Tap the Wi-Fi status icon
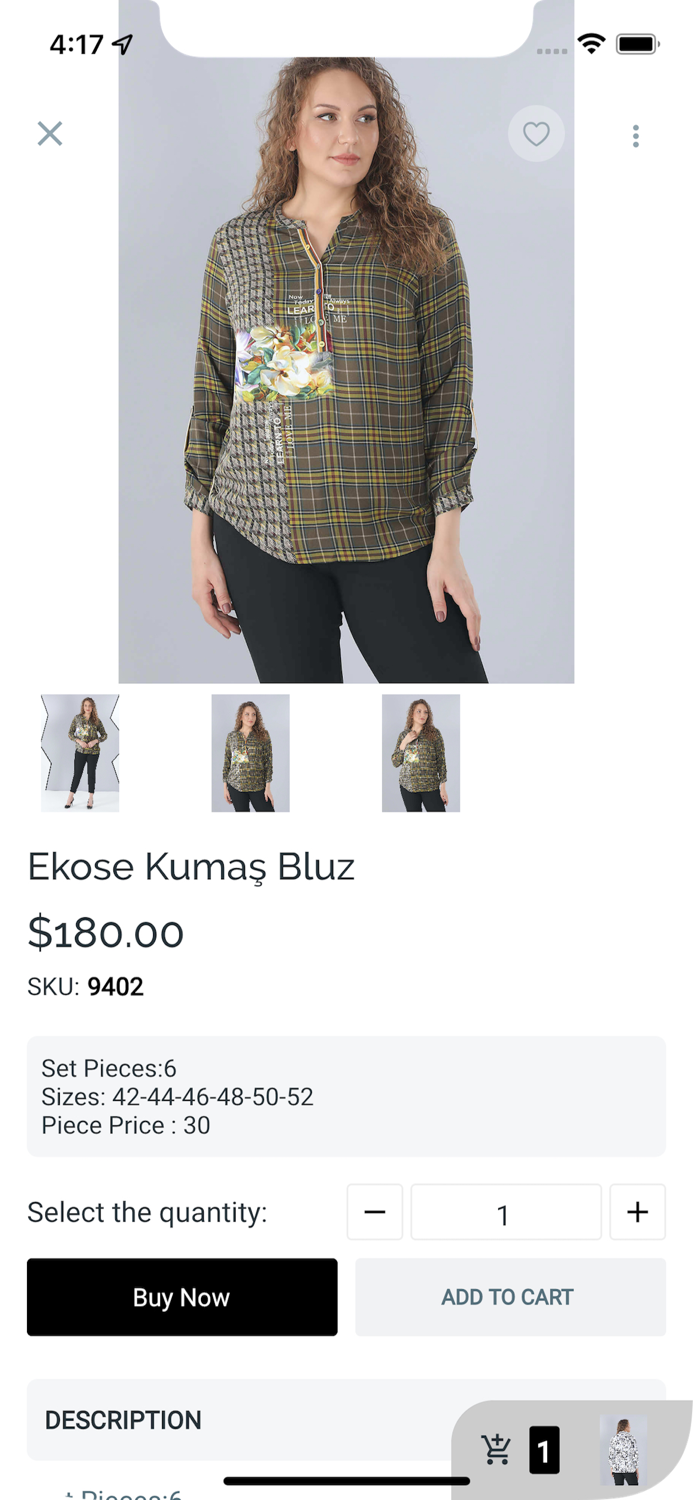 (592, 43)
